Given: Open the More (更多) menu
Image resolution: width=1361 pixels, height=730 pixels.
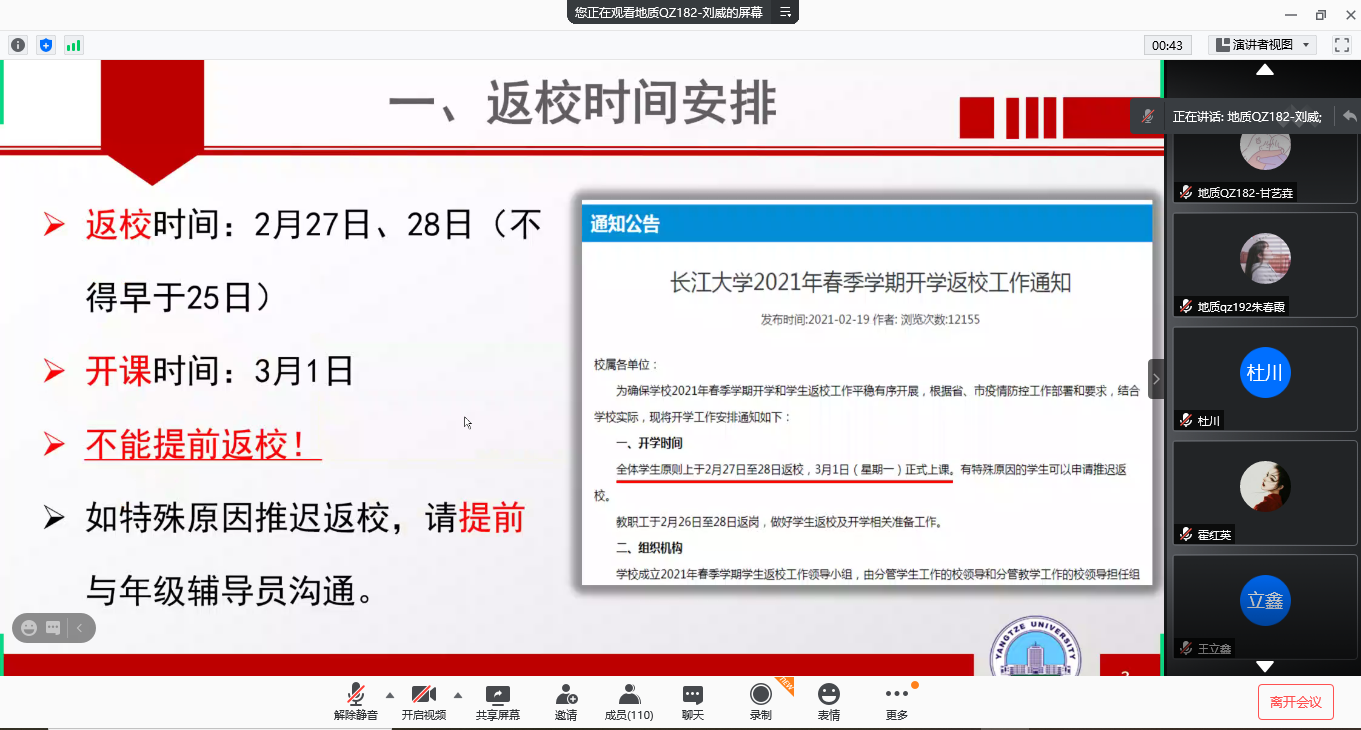Looking at the screenshot, I should [897, 701].
